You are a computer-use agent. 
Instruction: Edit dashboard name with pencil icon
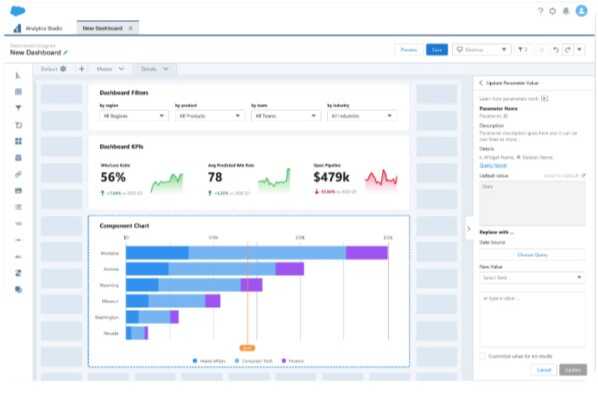pos(66,53)
